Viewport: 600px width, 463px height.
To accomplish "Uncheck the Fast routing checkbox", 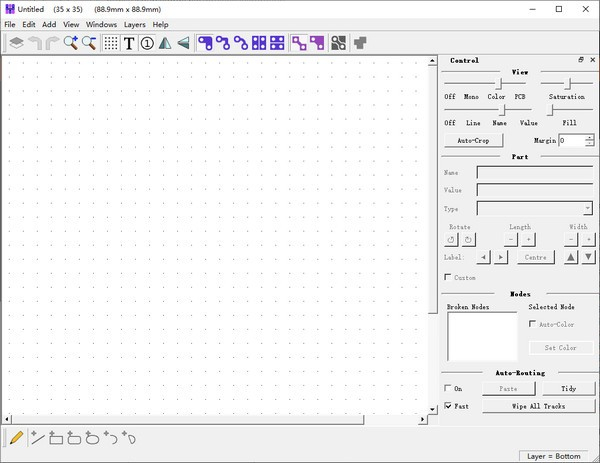I will point(447,407).
